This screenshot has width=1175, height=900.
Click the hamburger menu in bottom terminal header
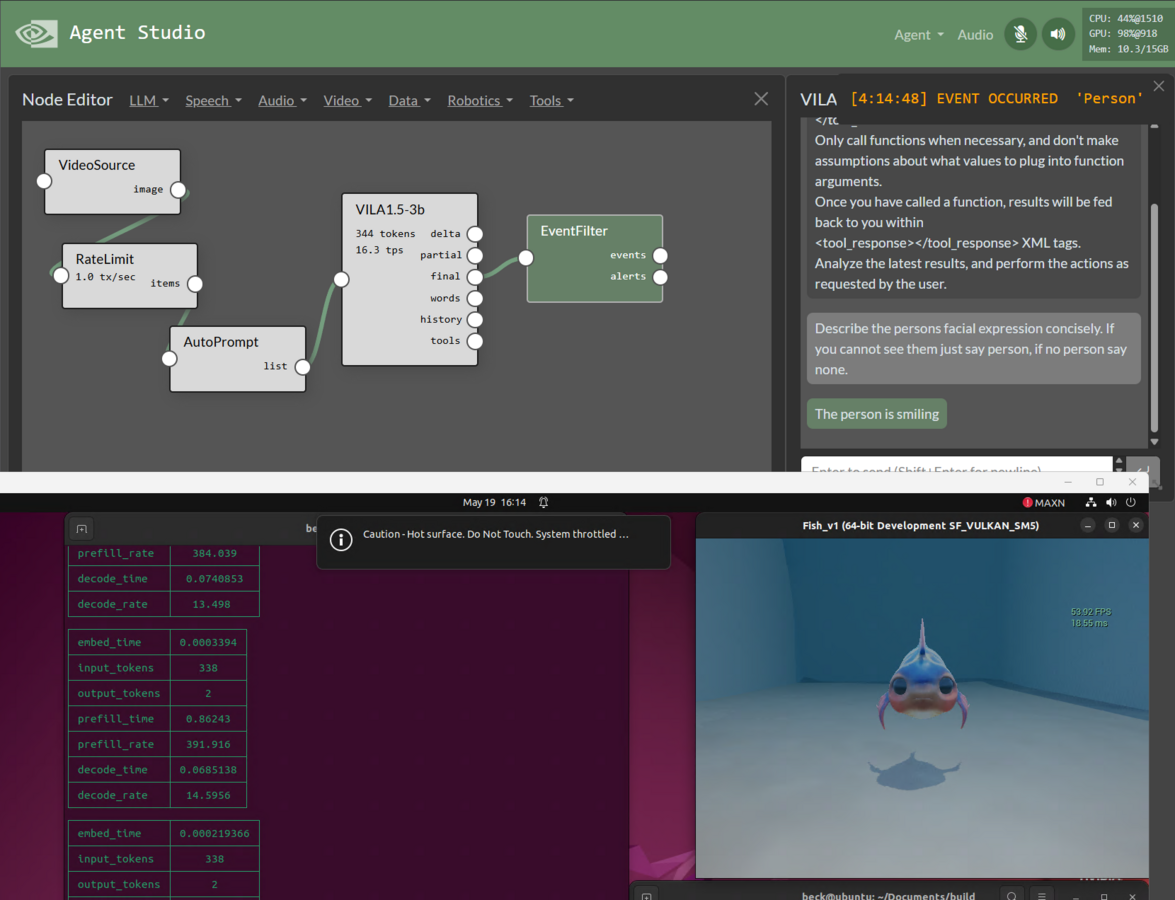pyautogui.click(x=1042, y=896)
